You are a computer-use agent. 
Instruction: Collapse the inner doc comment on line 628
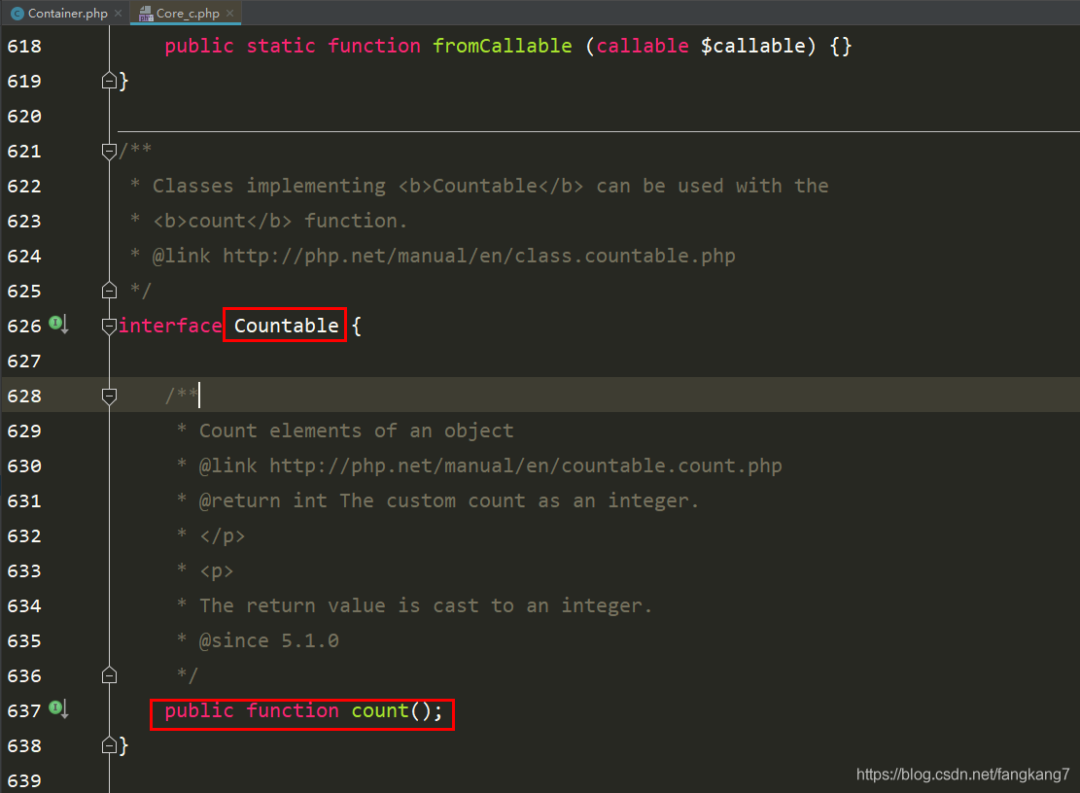click(x=109, y=396)
